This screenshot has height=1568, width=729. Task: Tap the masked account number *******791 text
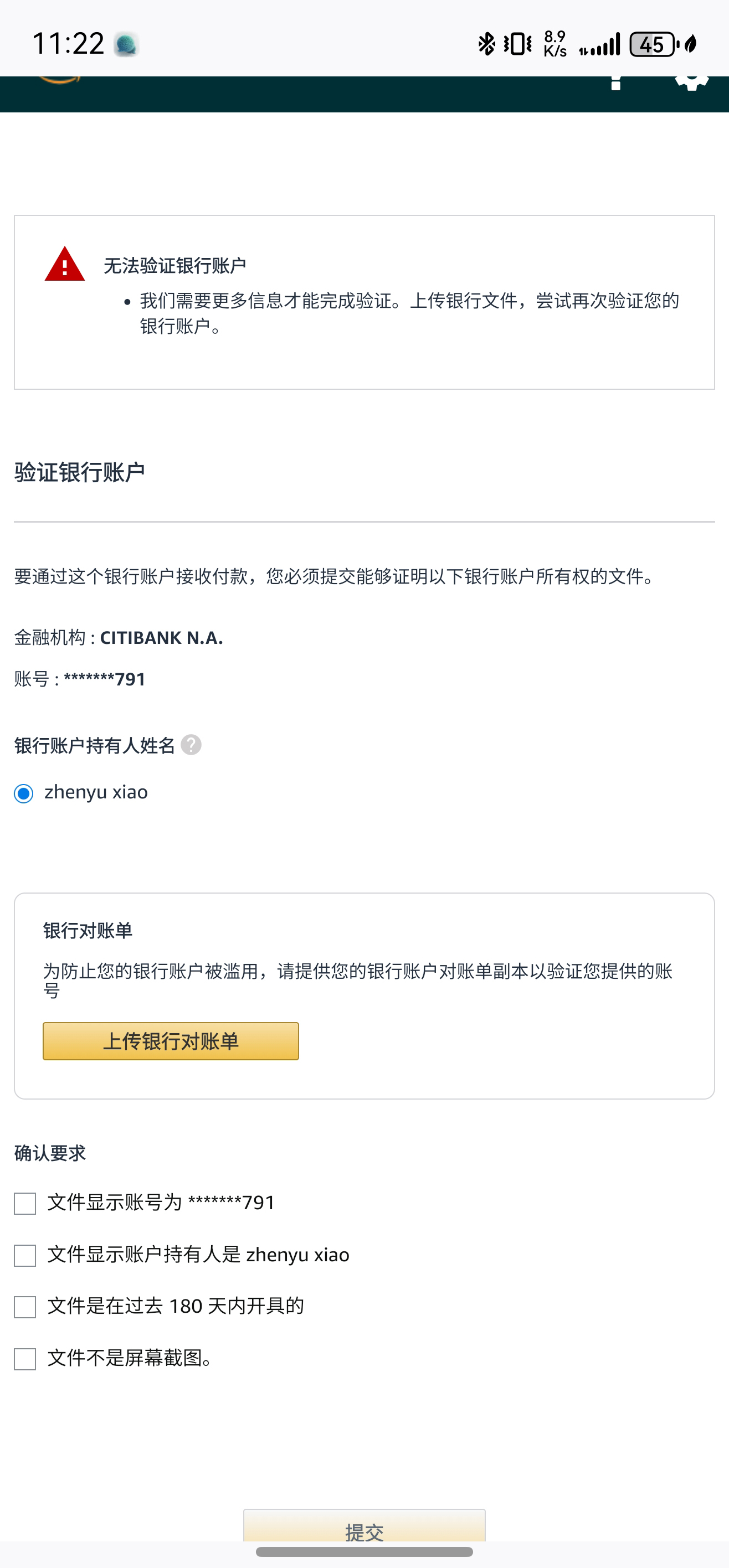pos(105,679)
